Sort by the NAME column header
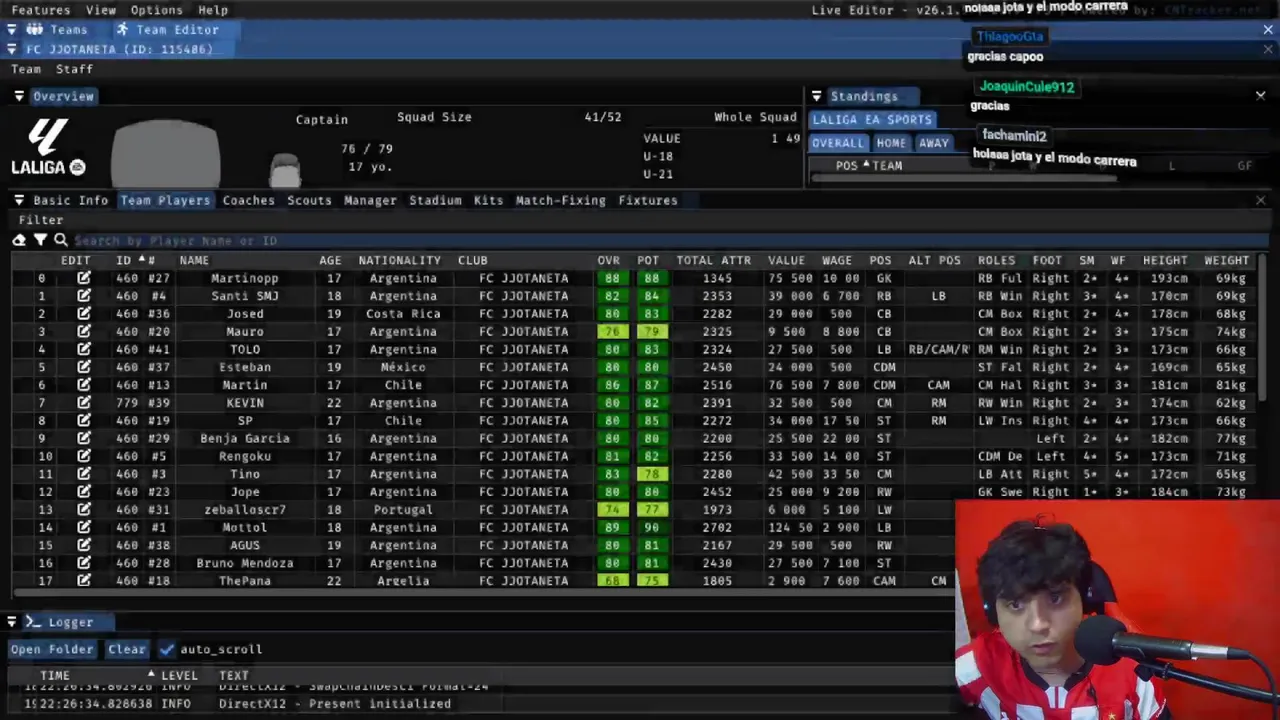The width and height of the screenshot is (1280, 720). [194, 260]
